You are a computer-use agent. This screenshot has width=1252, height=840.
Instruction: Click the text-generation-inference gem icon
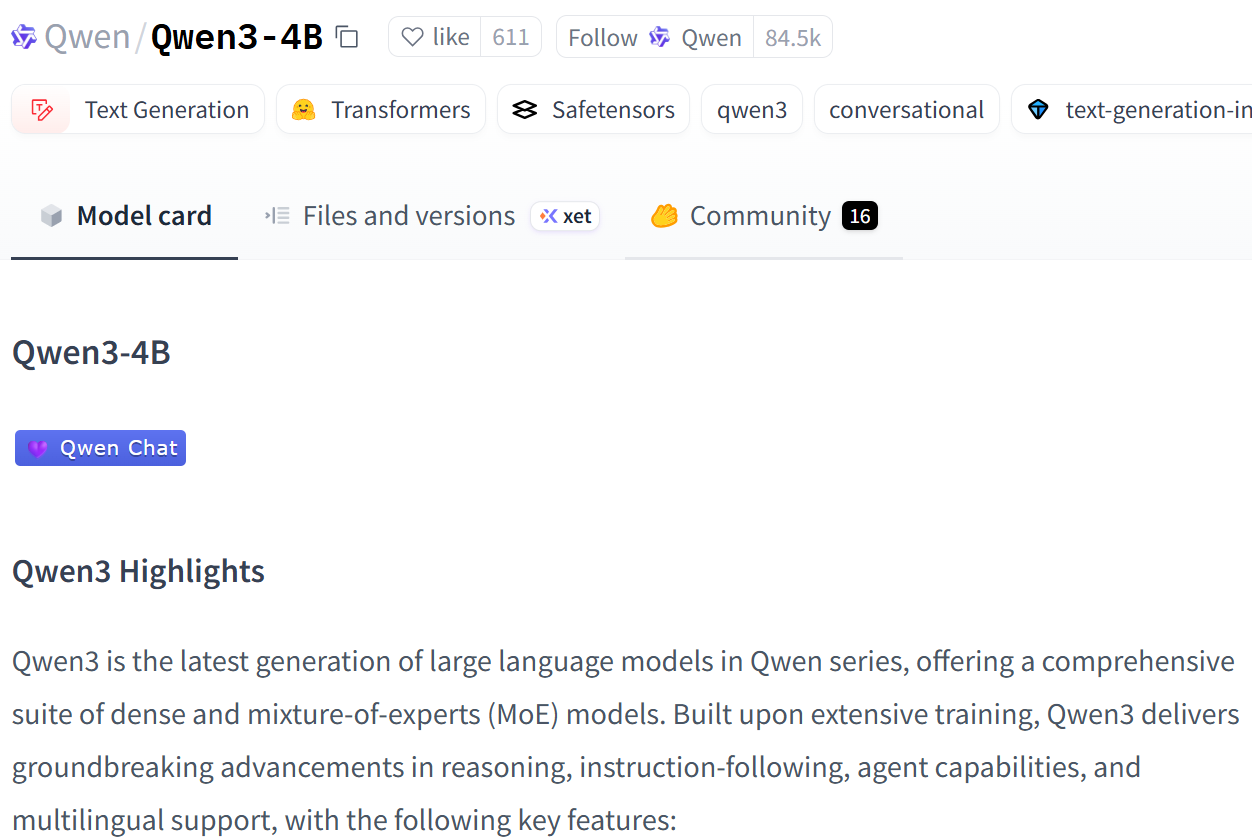(1039, 110)
